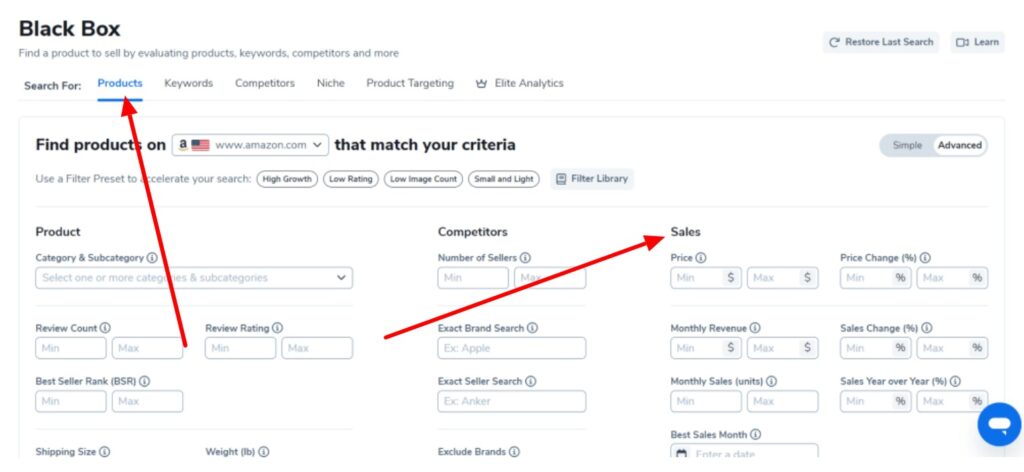Image resolution: width=1024 pixels, height=472 pixels.
Task: Open the Elite Analytics tab
Action: tap(519, 84)
